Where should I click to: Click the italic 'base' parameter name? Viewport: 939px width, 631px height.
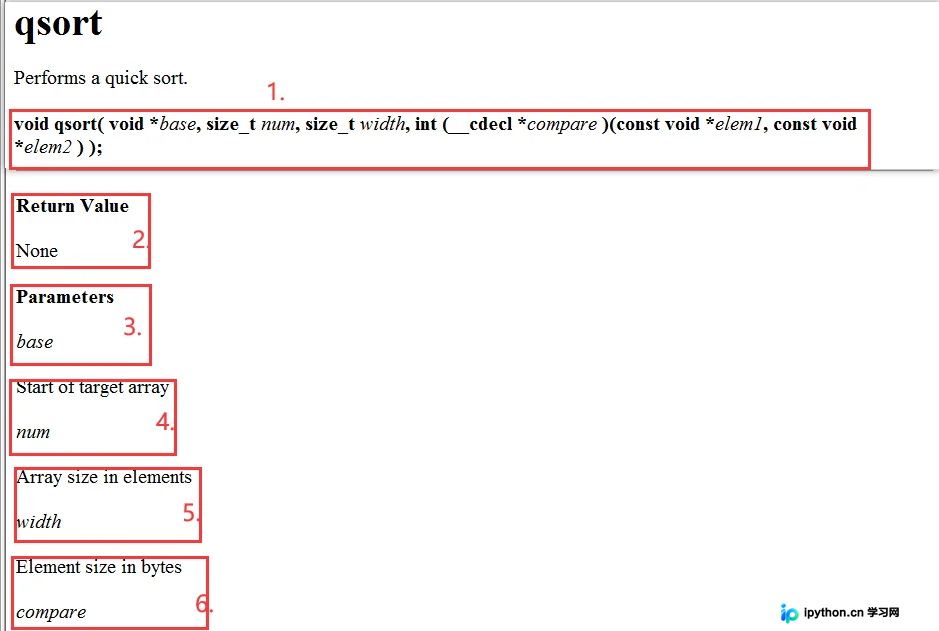click(x=35, y=342)
